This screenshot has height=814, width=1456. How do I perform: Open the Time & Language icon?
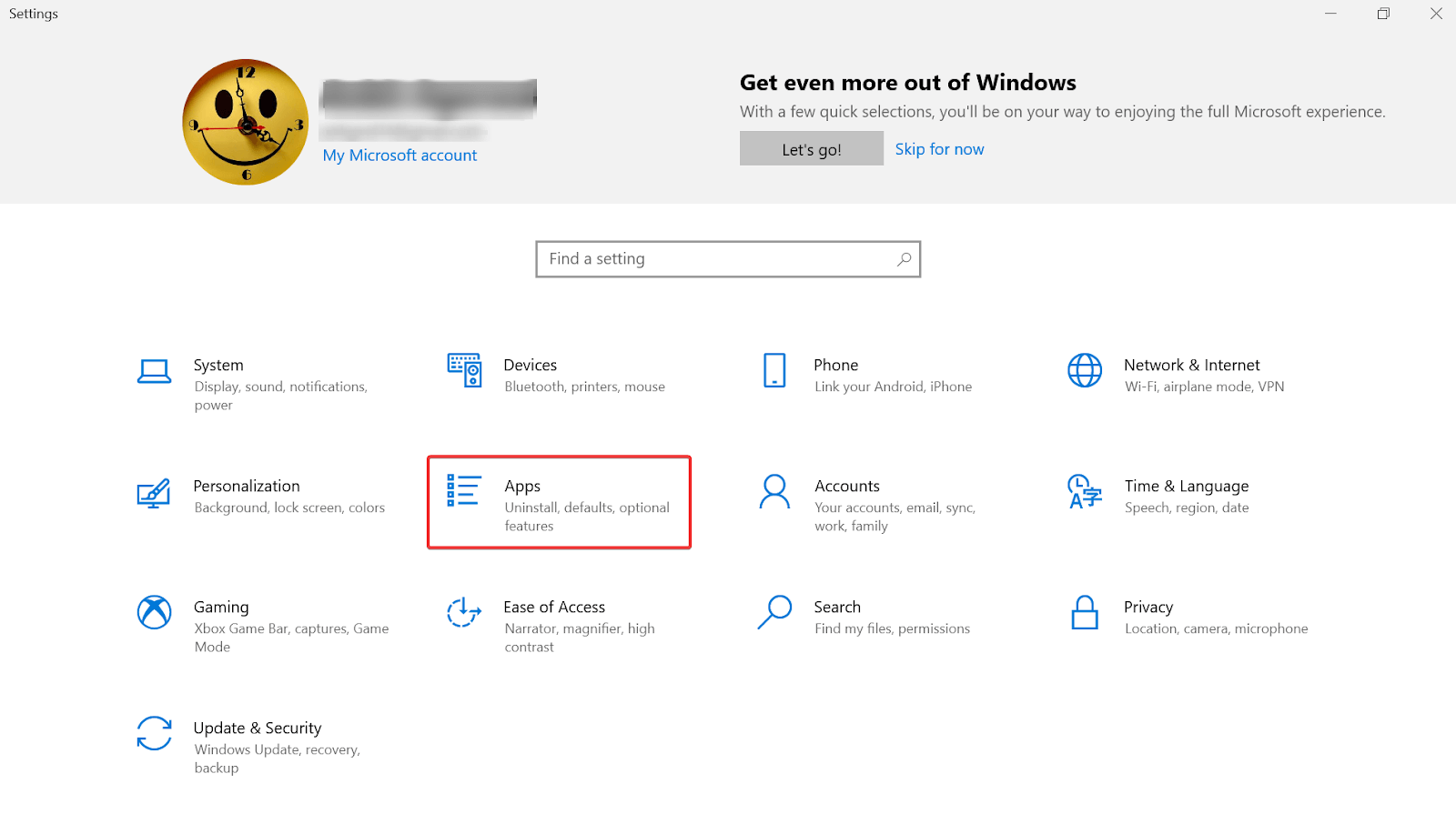1085,492
